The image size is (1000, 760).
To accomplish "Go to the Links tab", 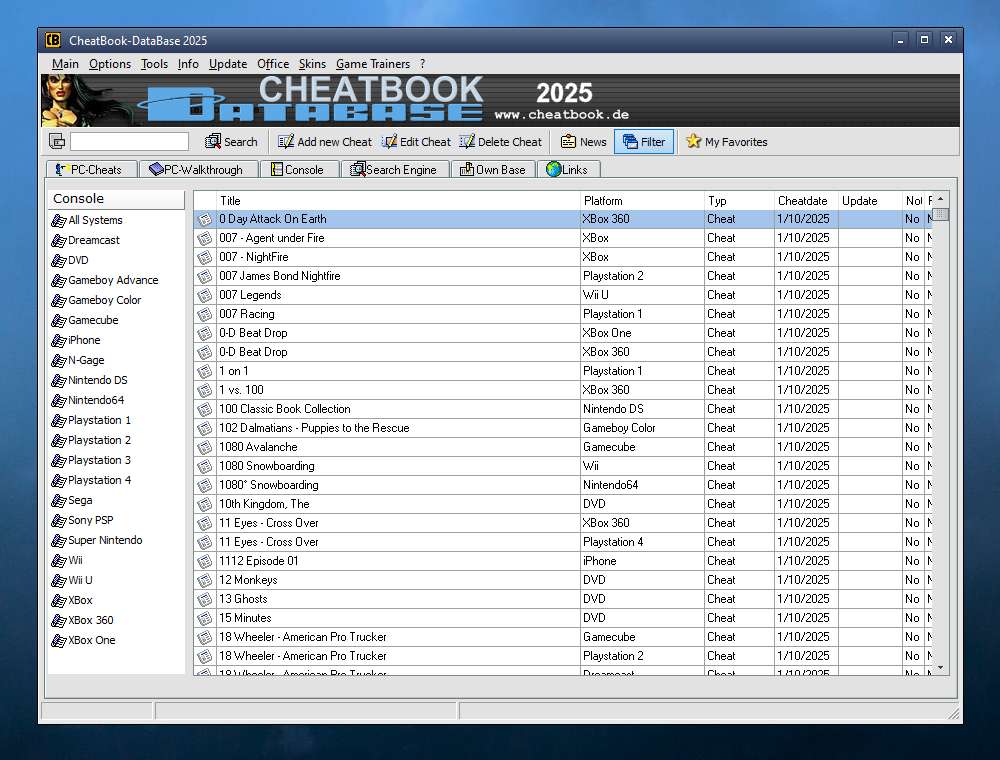I will tap(568, 170).
